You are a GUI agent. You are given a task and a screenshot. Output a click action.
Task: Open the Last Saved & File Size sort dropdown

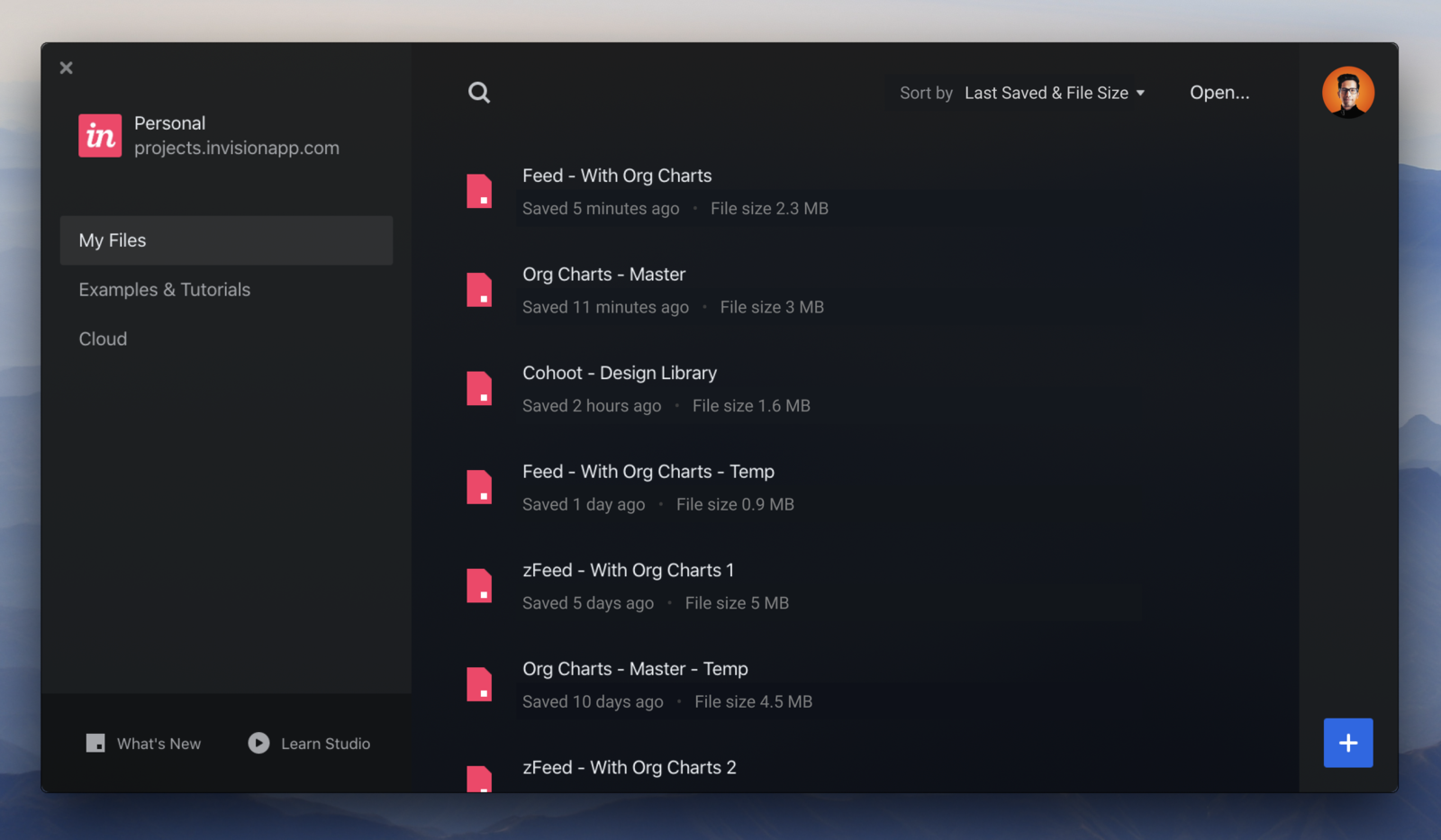point(1045,92)
